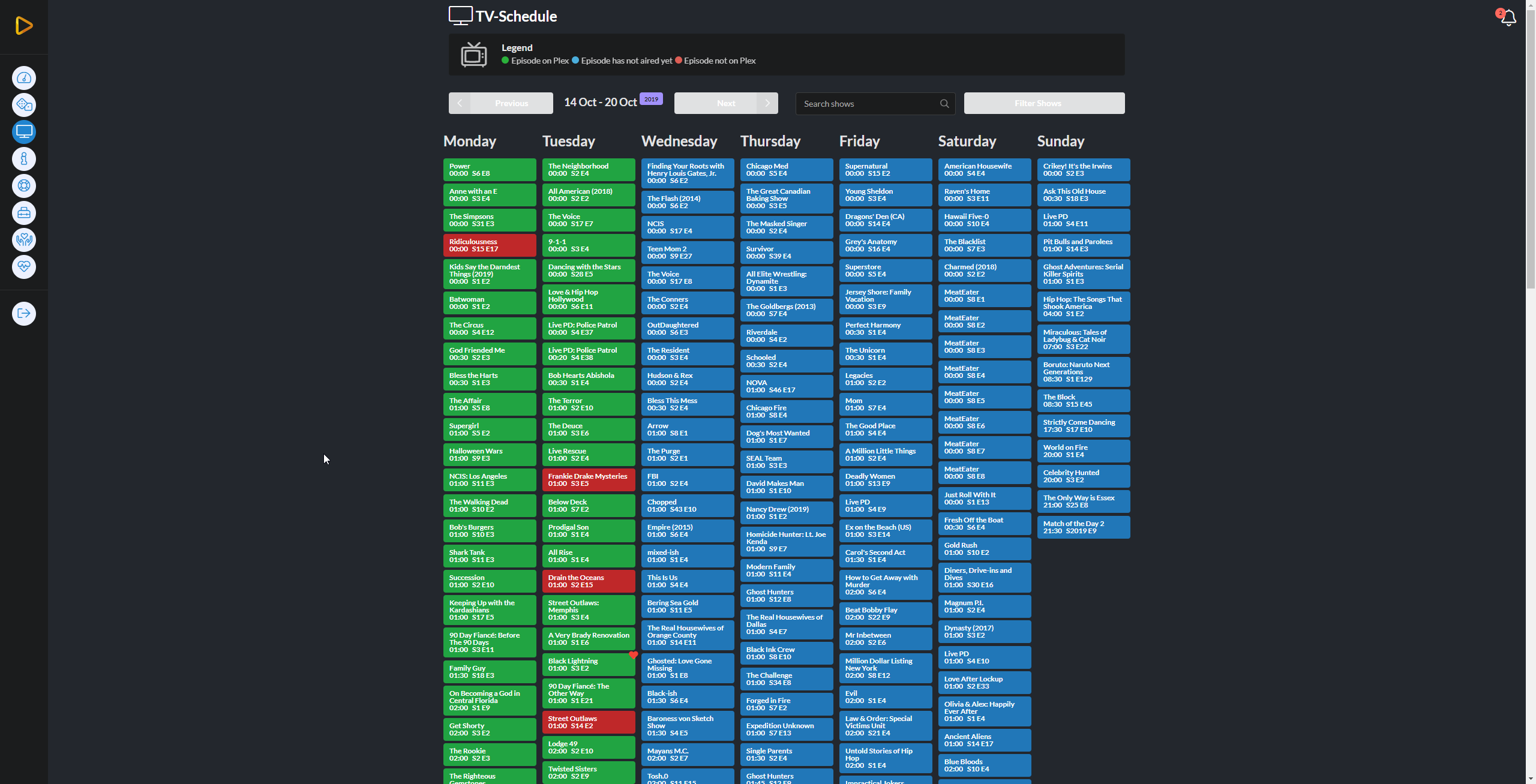Viewport: 1536px width, 784px height.
Task: Open the notifications bell icon
Action: click(1508, 18)
